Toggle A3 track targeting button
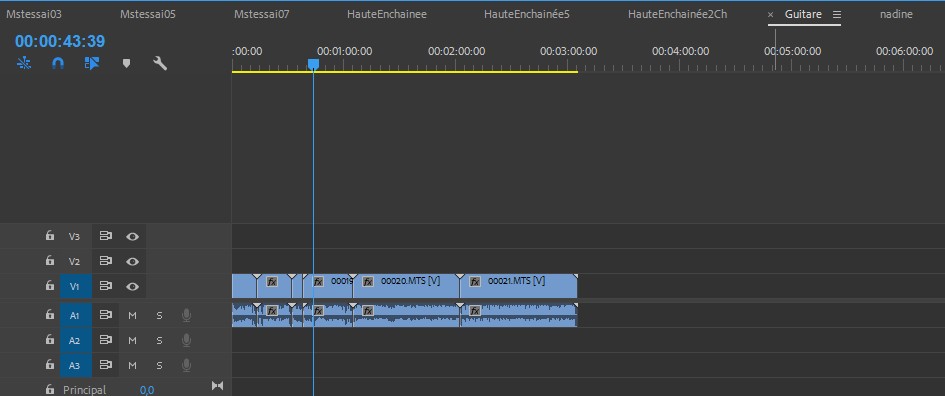Viewport: 945px width, 396px height. (x=75, y=365)
